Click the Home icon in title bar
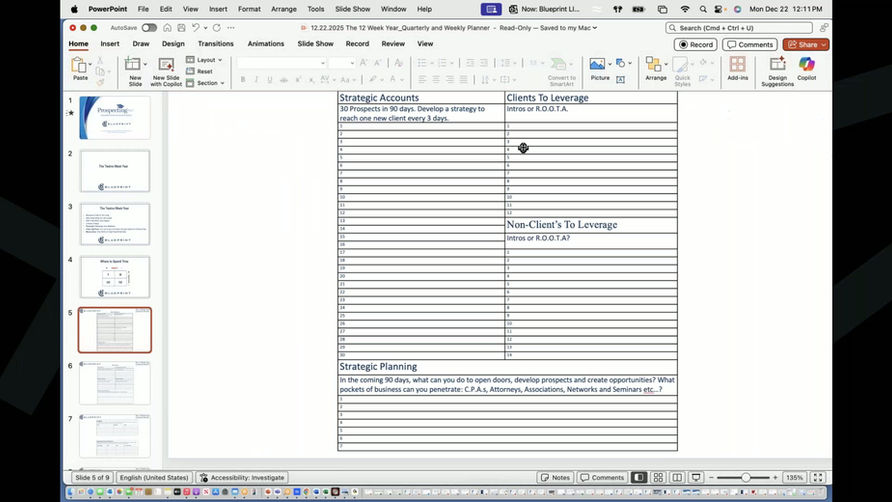This screenshot has height=502, width=892. pos(167,27)
